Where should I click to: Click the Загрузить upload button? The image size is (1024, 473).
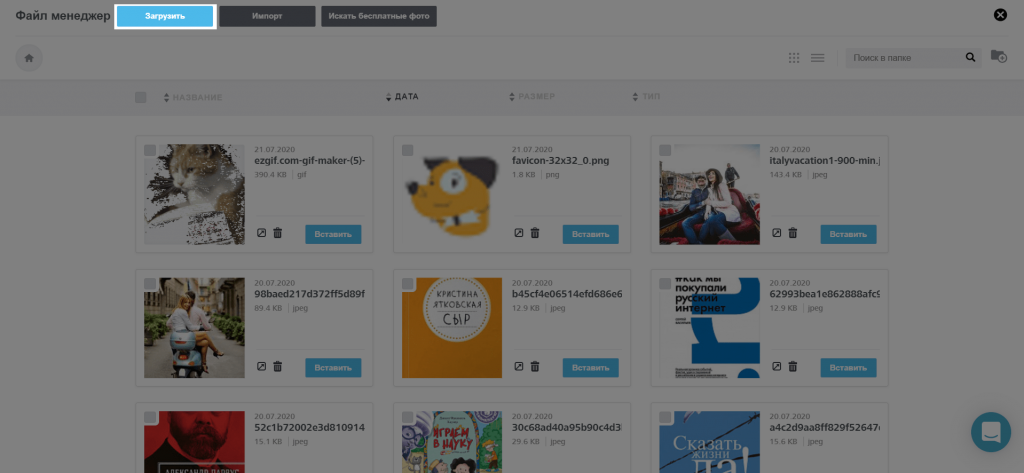click(165, 16)
